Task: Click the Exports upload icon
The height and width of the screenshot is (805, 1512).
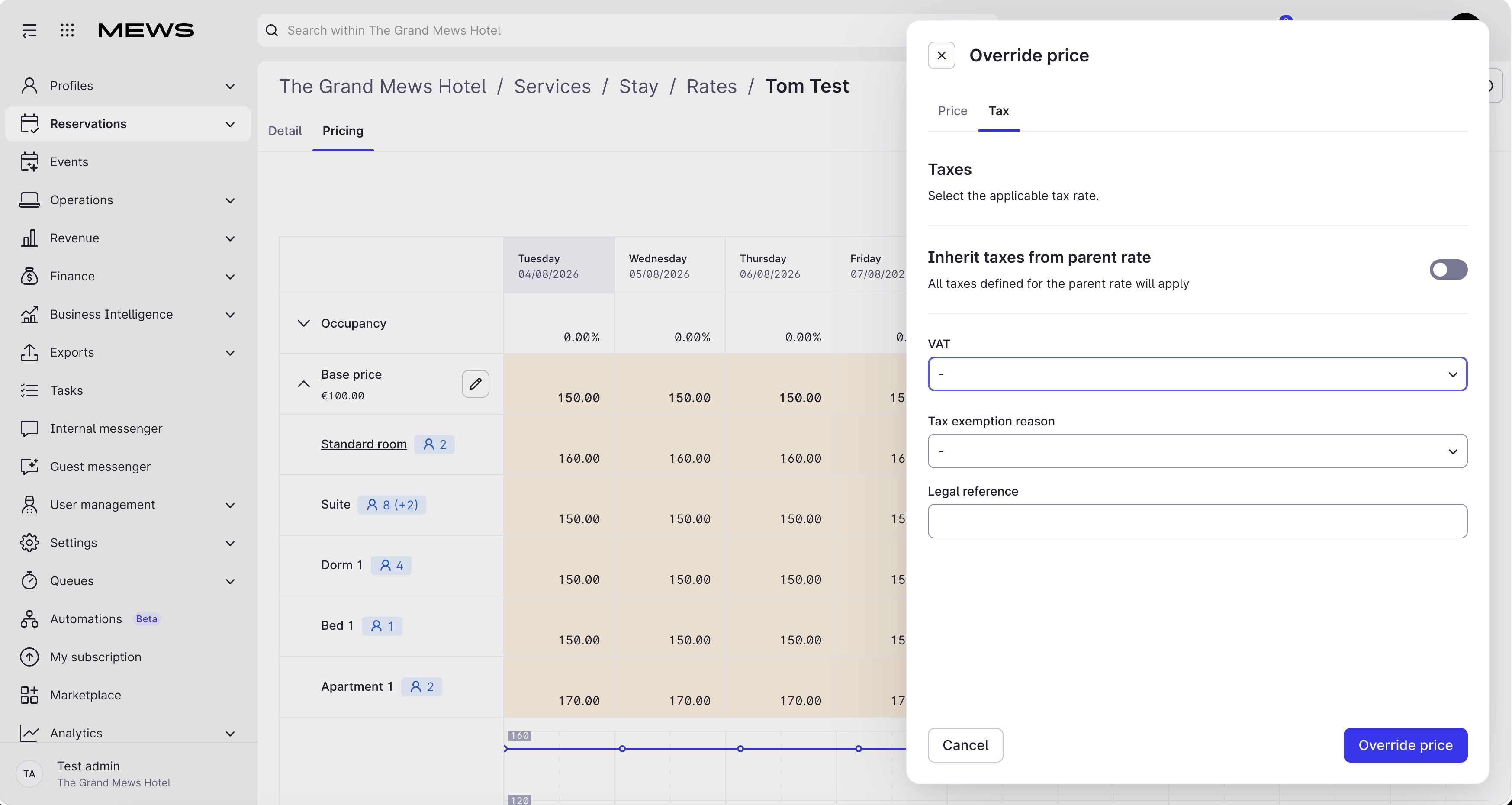Action: pyautogui.click(x=29, y=352)
